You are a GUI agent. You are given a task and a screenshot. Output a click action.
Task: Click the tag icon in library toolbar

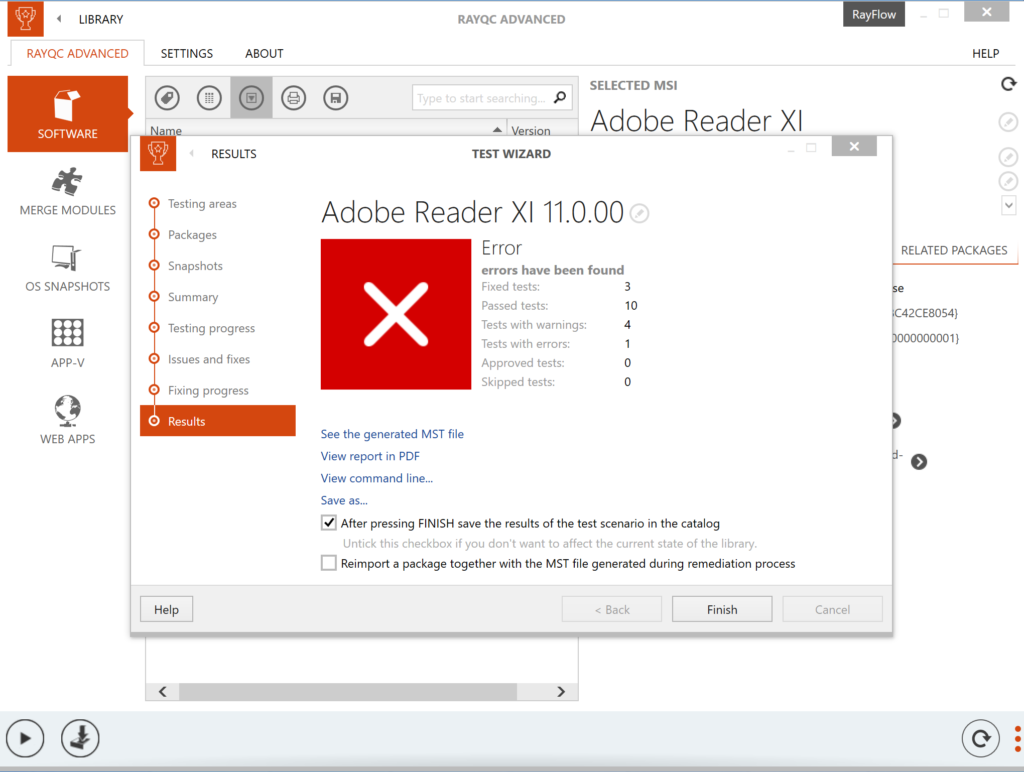click(x=167, y=98)
